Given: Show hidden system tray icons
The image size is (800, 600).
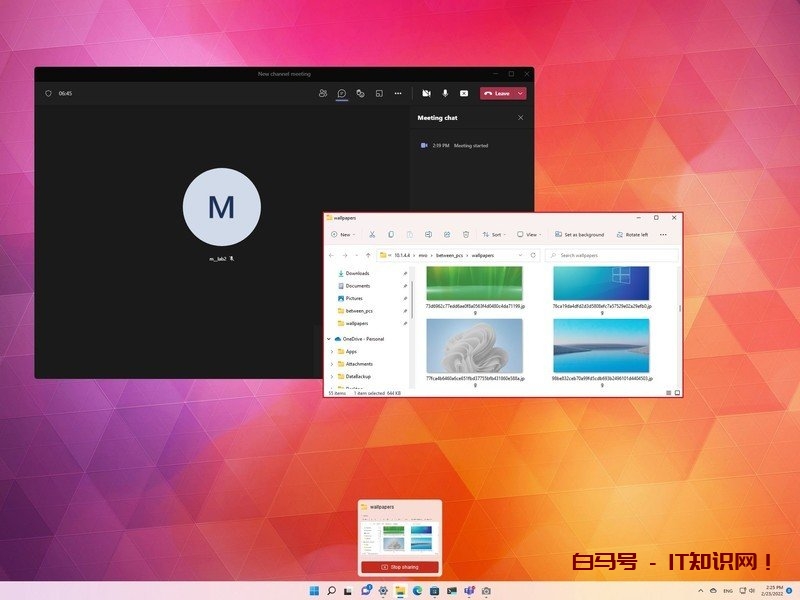Looking at the screenshot, I should pyautogui.click(x=701, y=591).
